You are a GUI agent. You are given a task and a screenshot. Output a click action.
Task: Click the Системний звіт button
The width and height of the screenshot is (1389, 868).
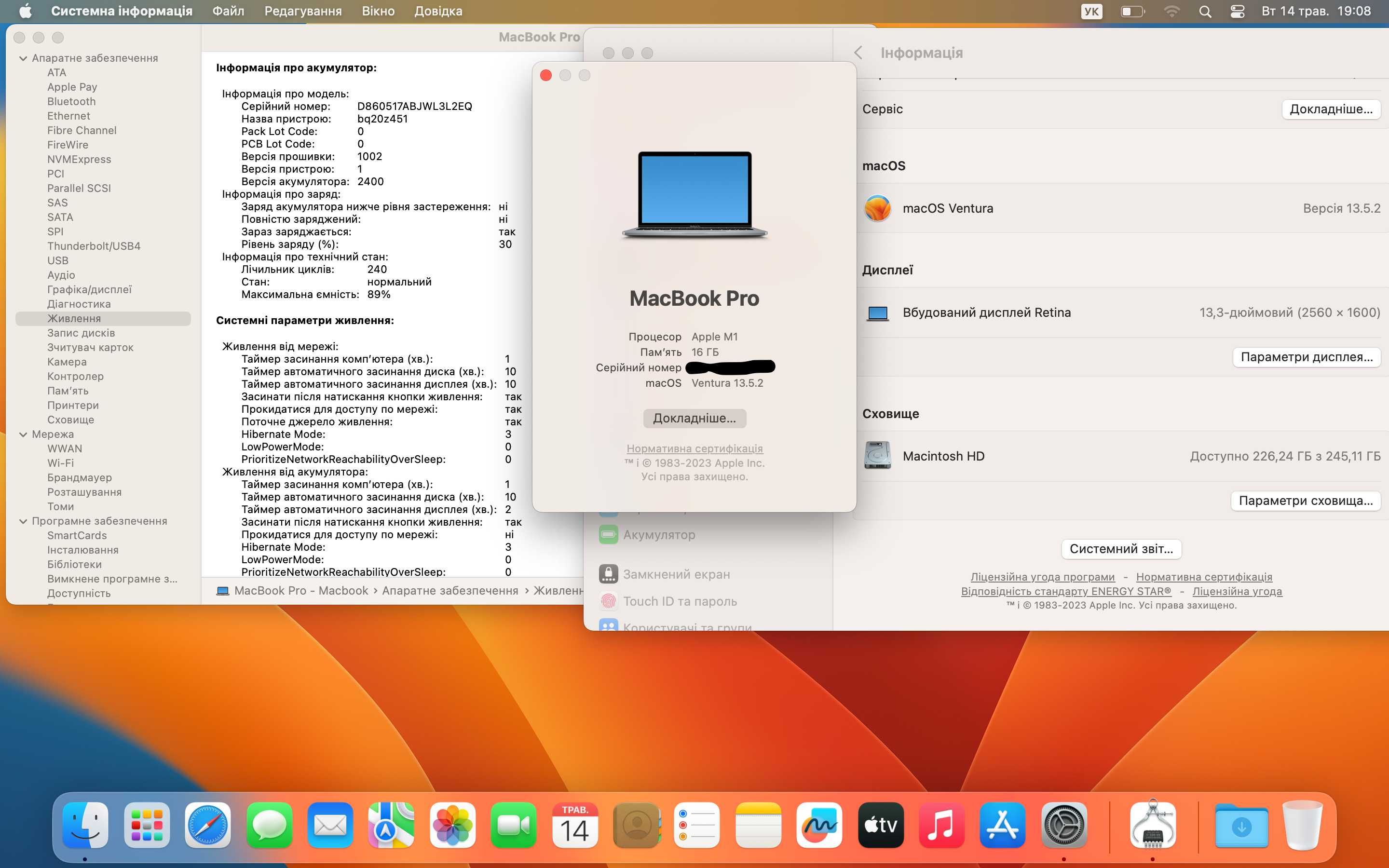tap(1121, 548)
